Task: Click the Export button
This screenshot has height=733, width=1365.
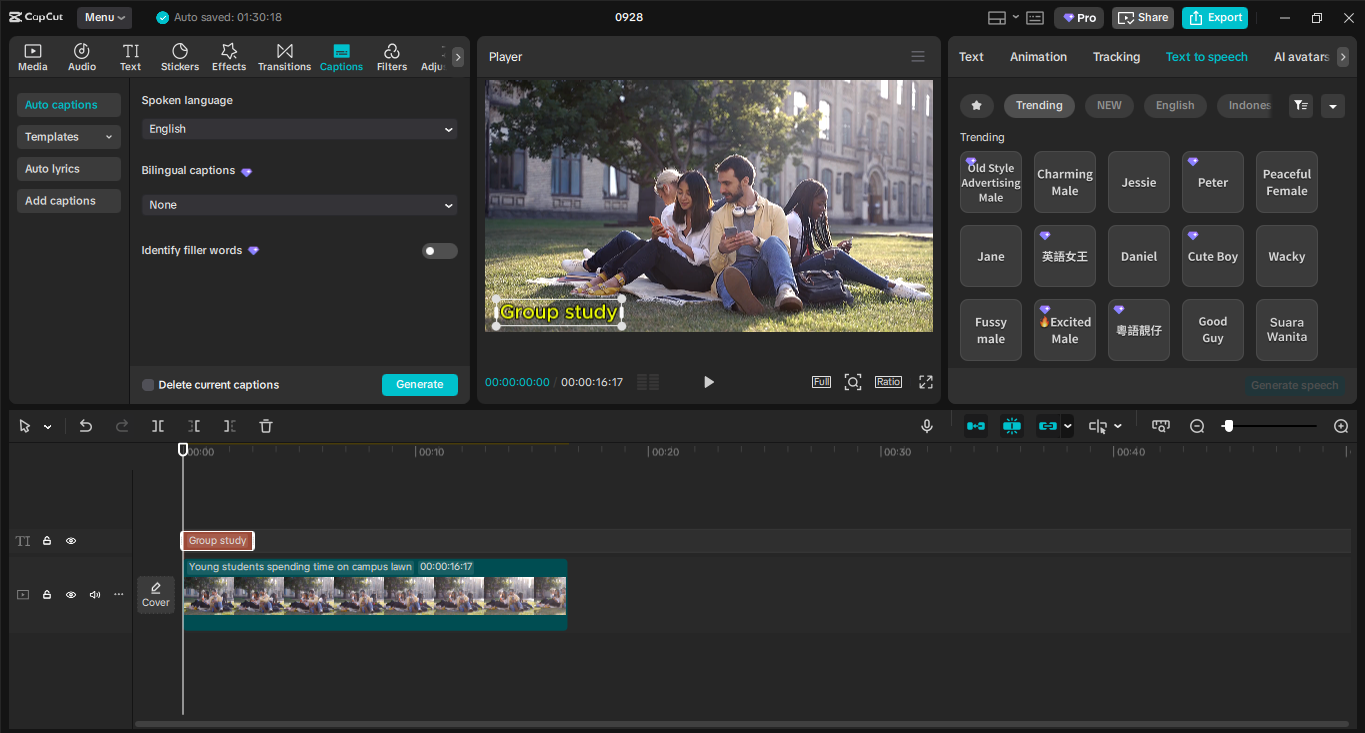Action: [1214, 17]
